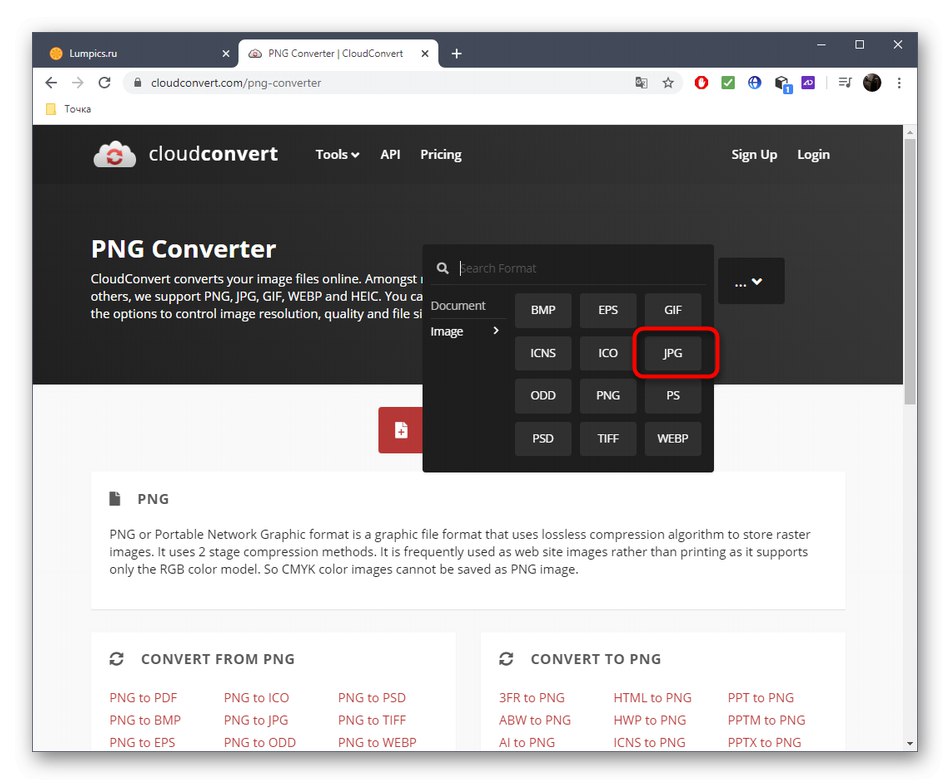Bookmark page with star icon
Image resolution: width=950 pixels, height=784 pixels.
(x=668, y=83)
